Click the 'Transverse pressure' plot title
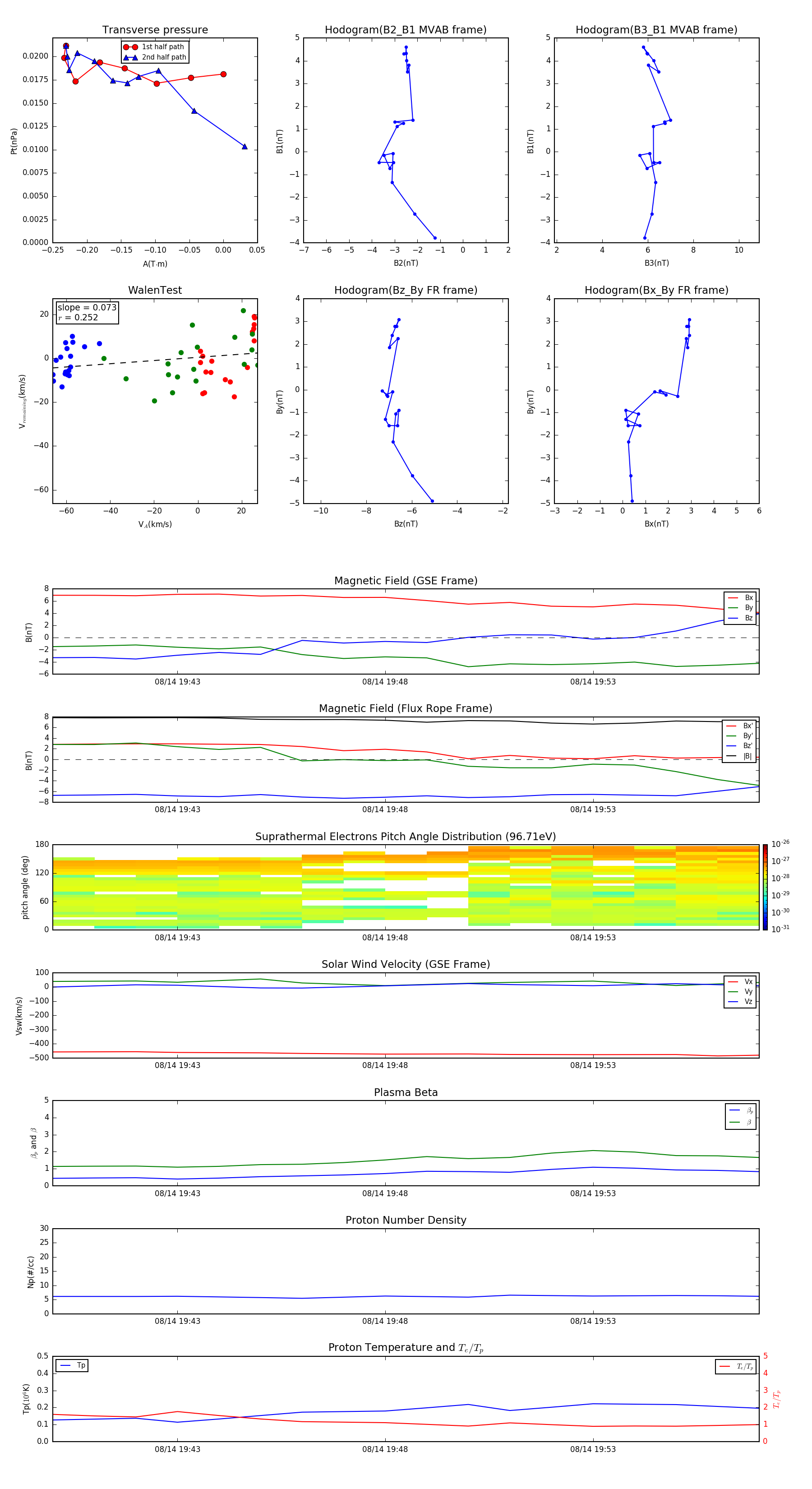Viewport: 812px width, 1489px height. (155, 30)
